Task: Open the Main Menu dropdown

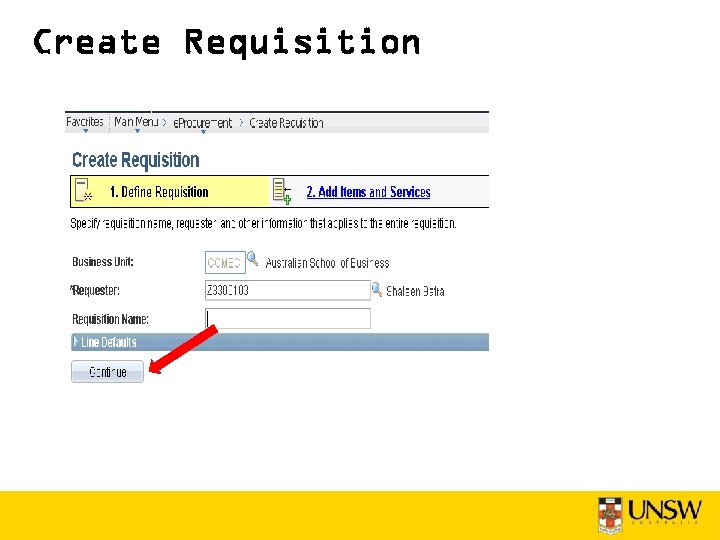Action: point(136,122)
